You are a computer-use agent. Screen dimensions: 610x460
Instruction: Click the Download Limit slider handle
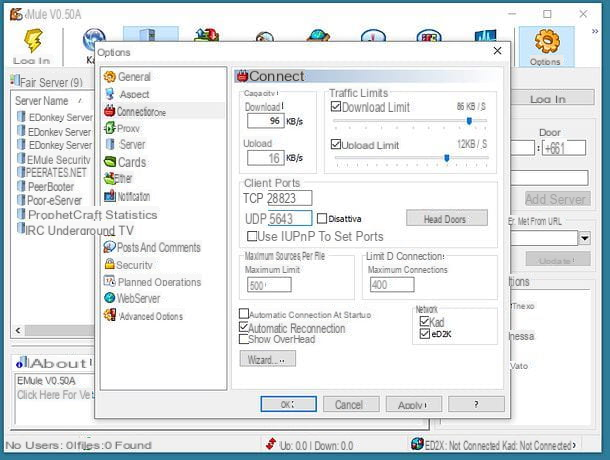coord(469,121)
